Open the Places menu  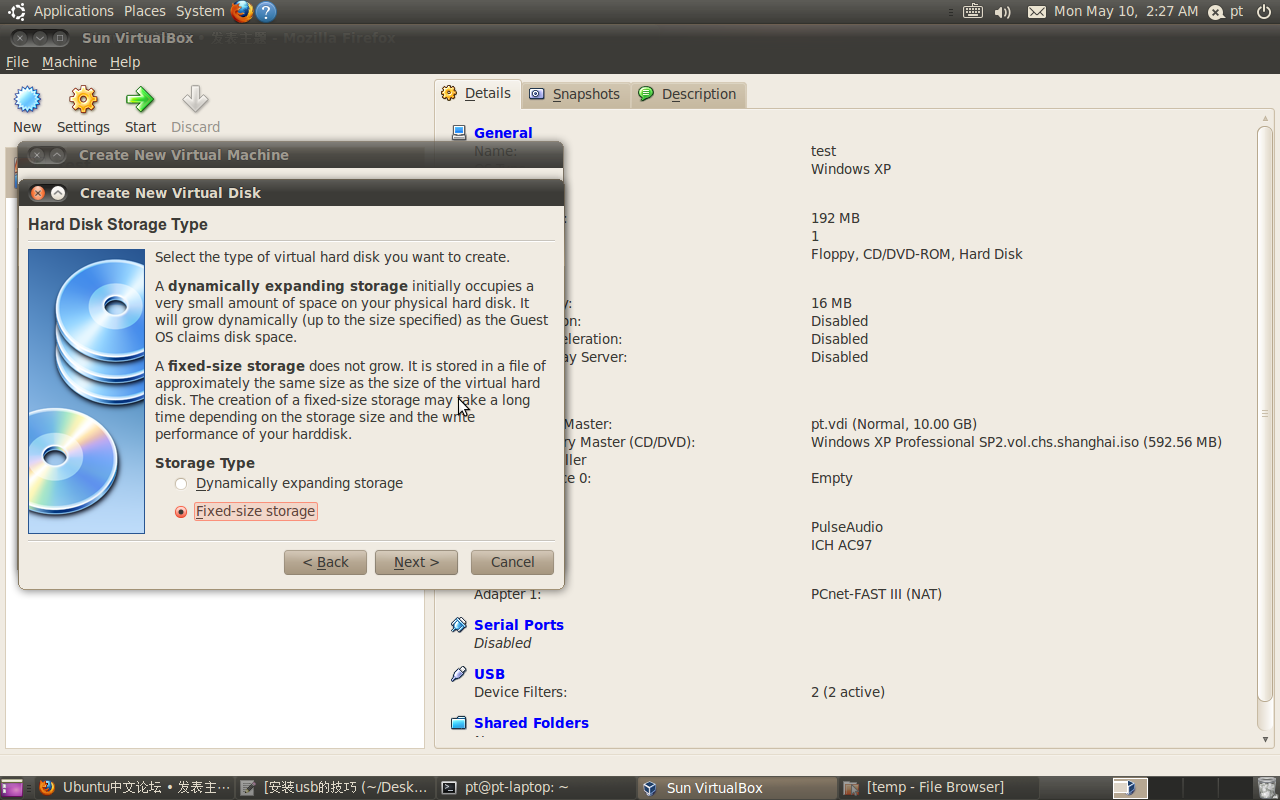pos(145,11)
